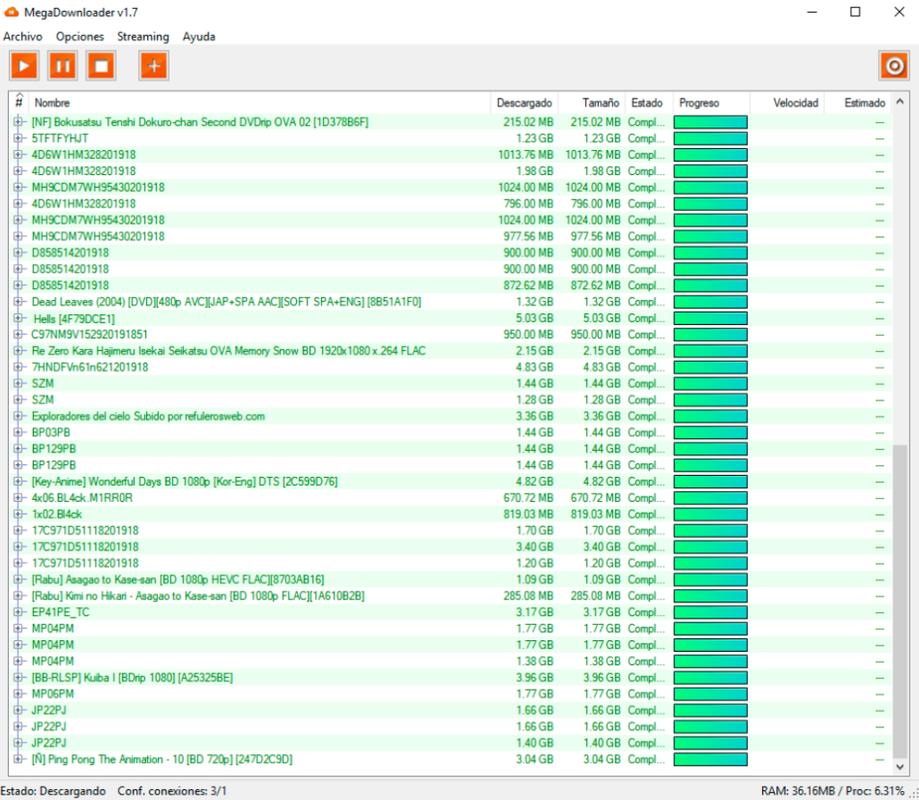The image size is (919, 800).
Task: Select the Asagao to Kase-san HEVC entry
Action: tap(178, 579)
